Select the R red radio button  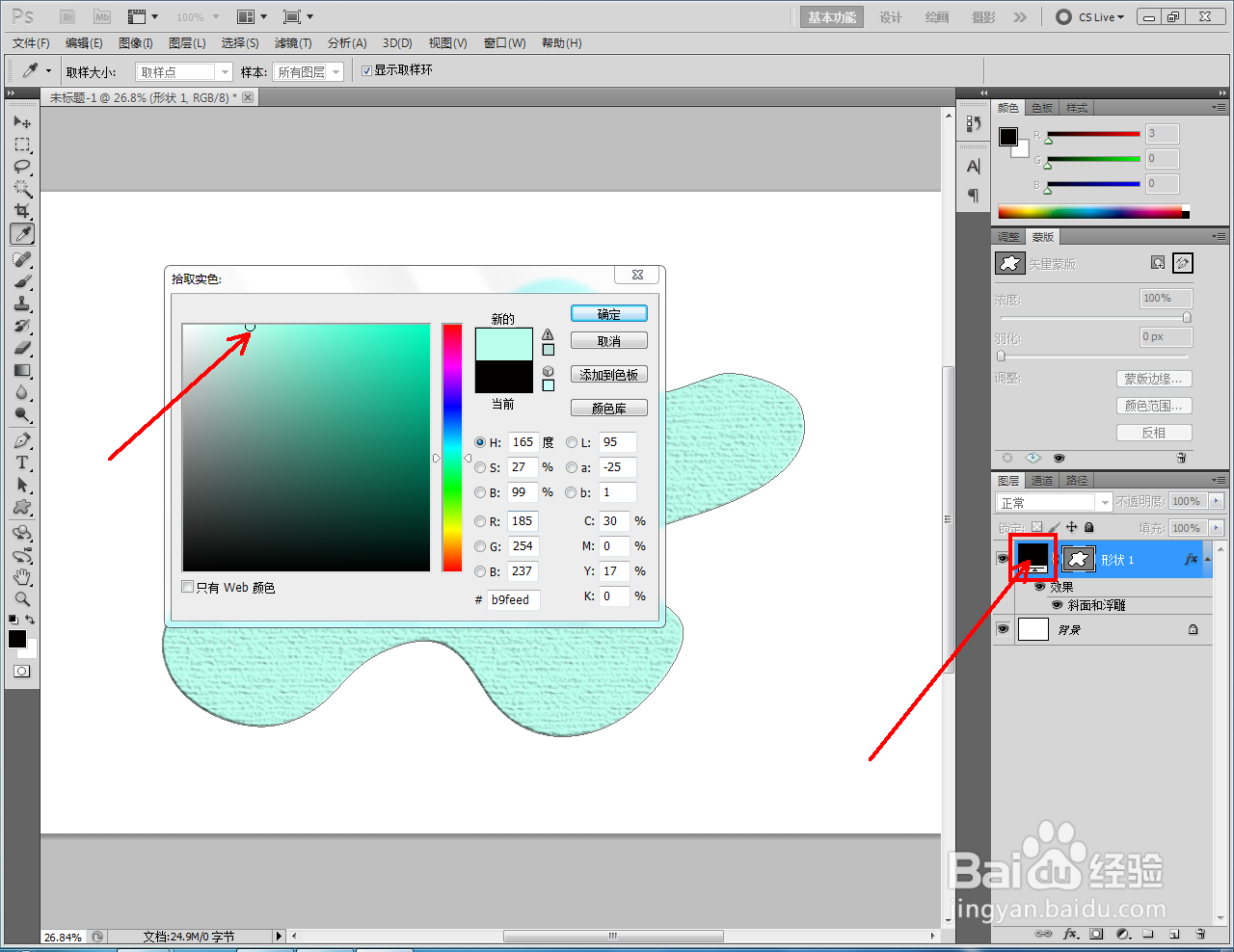pyautogui.click(x=480, y=521)
